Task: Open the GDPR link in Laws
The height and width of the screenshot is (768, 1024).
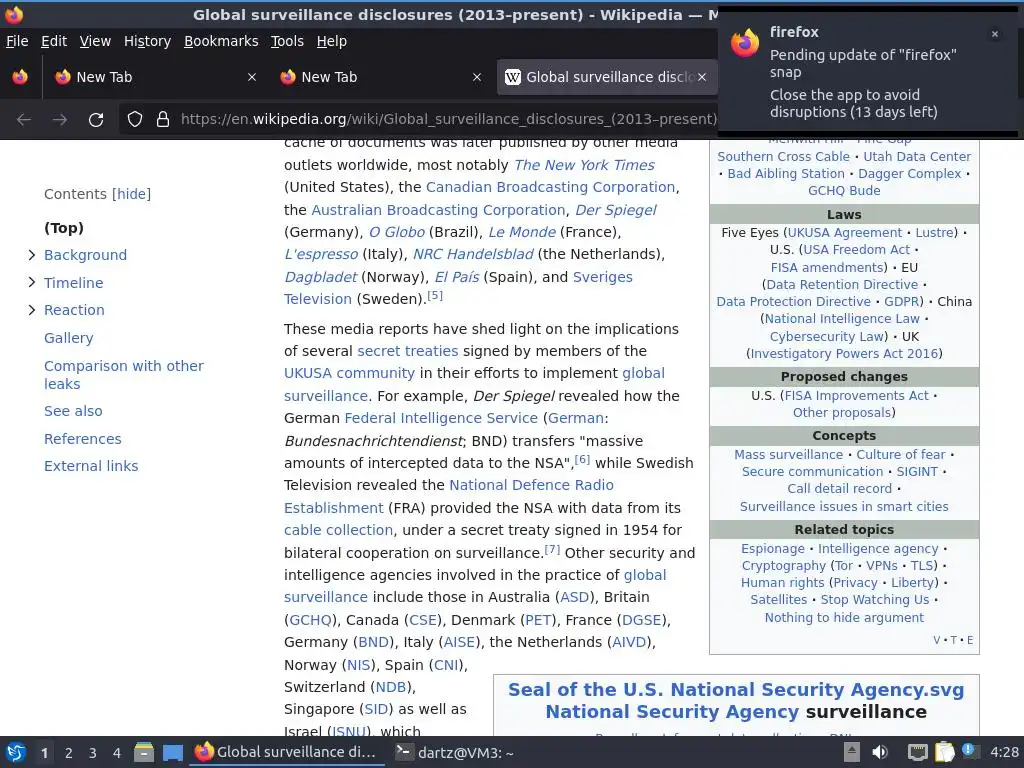Action: pyautogui.click(x=901, y=302)
